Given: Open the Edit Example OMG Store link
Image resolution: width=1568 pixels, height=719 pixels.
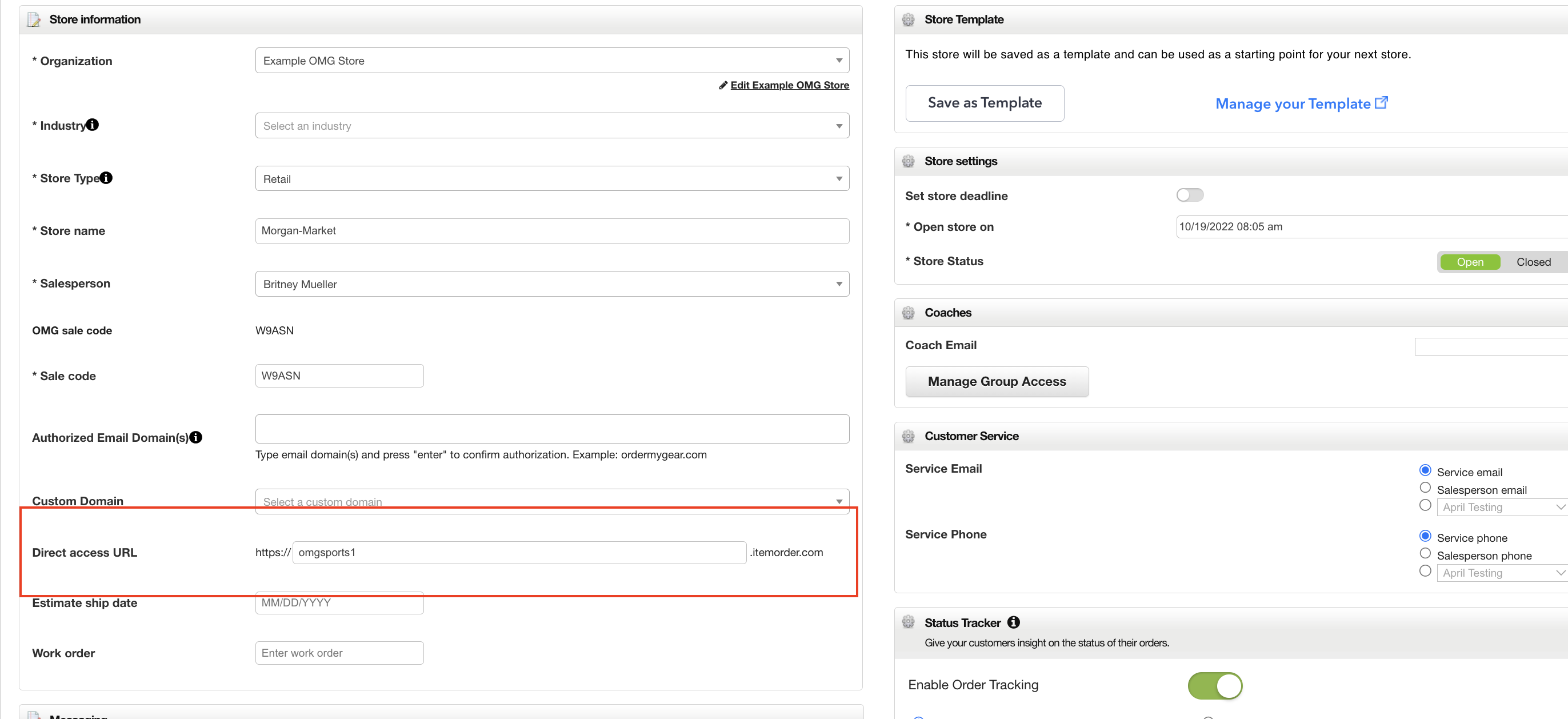Looking at the screenshot, I should pos(790,85).
